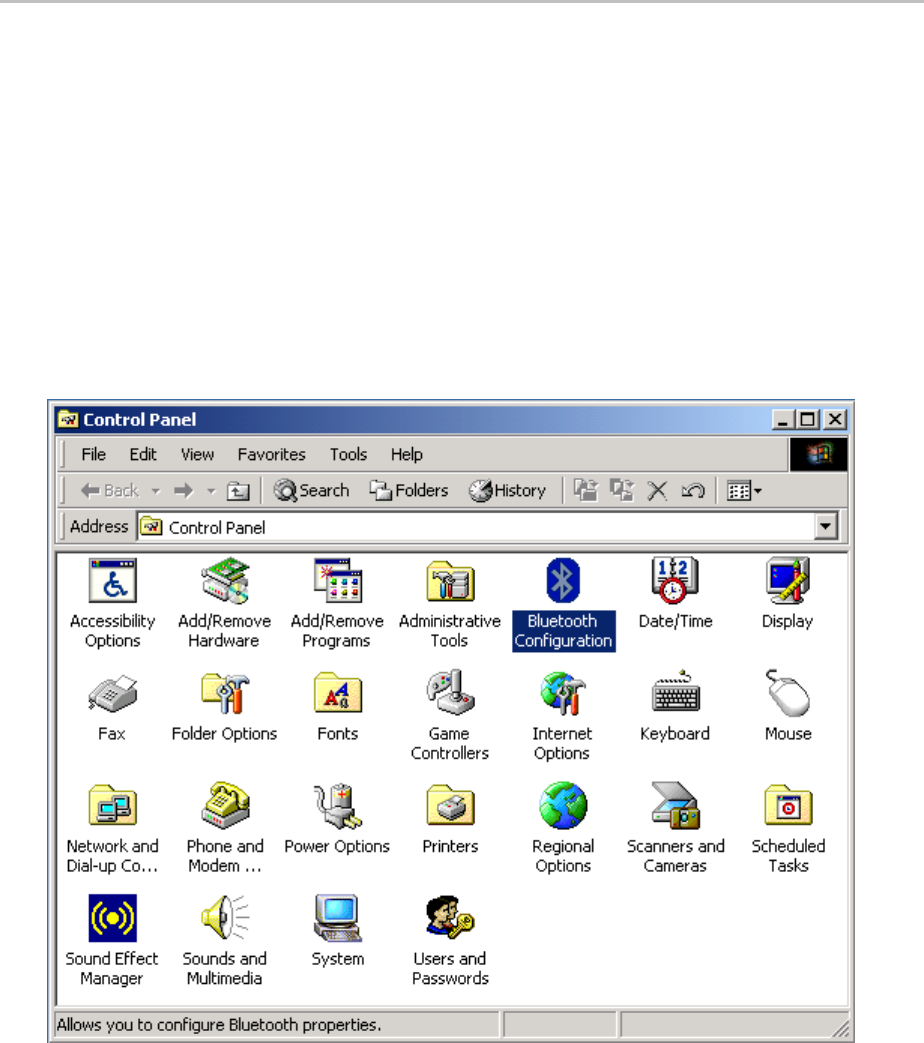Image resolution: width=924 pixels, height=1043 pixels.
Task: Click the Delete X toolbar icon
Action: [x=657, y=491]
